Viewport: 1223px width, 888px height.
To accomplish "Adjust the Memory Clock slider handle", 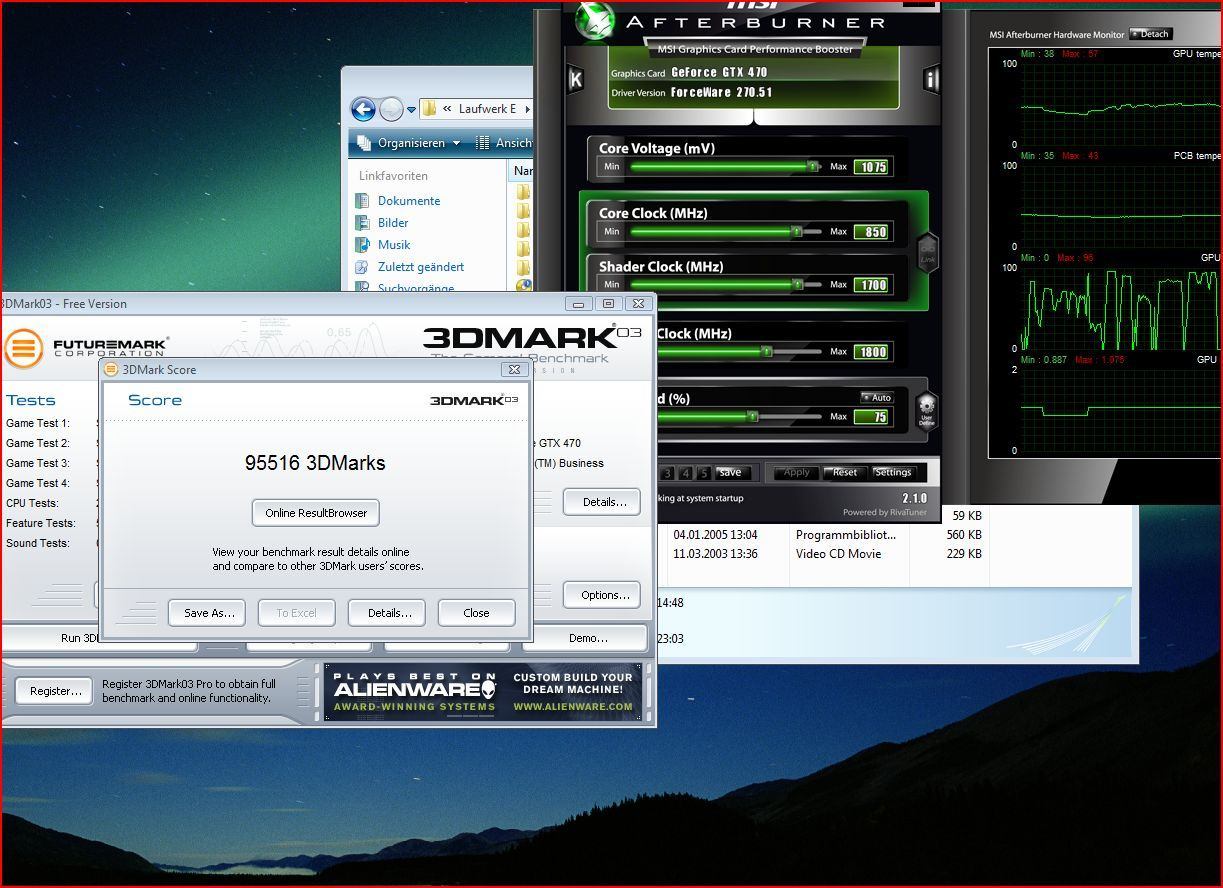I will pyautogui.click(x=767, y=351).
